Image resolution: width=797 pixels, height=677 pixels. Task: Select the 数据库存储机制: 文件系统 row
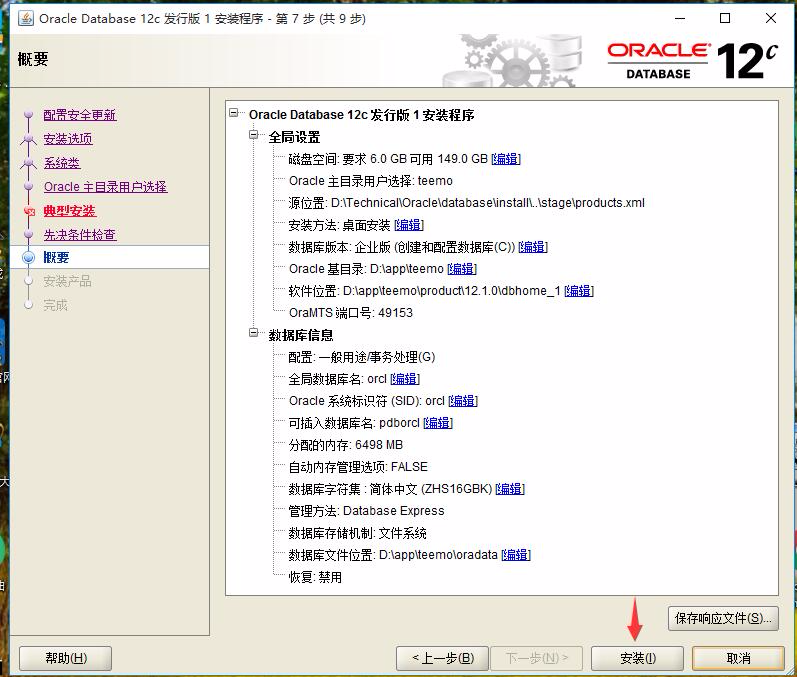pyautogui.click(x=357, y=533)
